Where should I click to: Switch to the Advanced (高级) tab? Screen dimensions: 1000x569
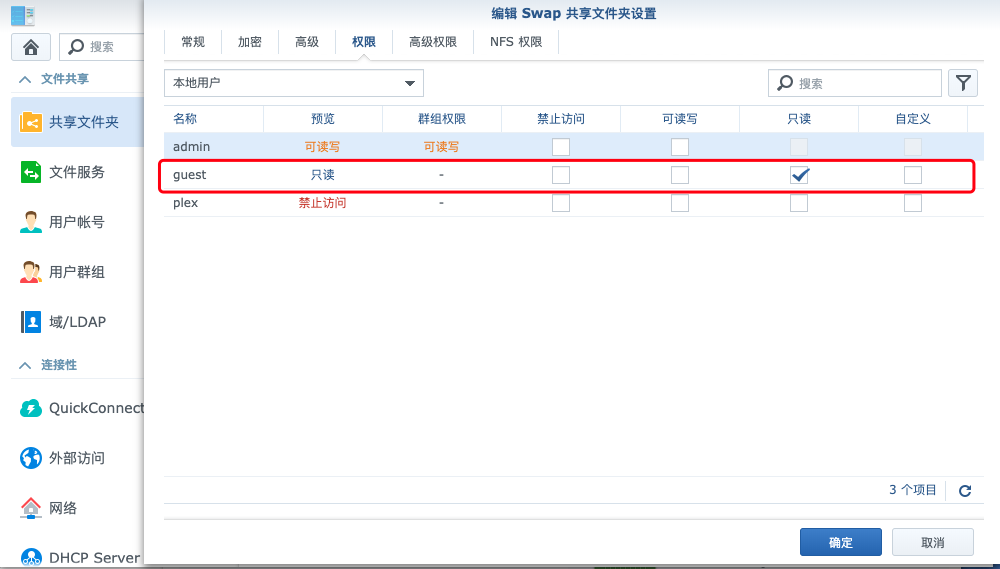(x=307, y=42)
